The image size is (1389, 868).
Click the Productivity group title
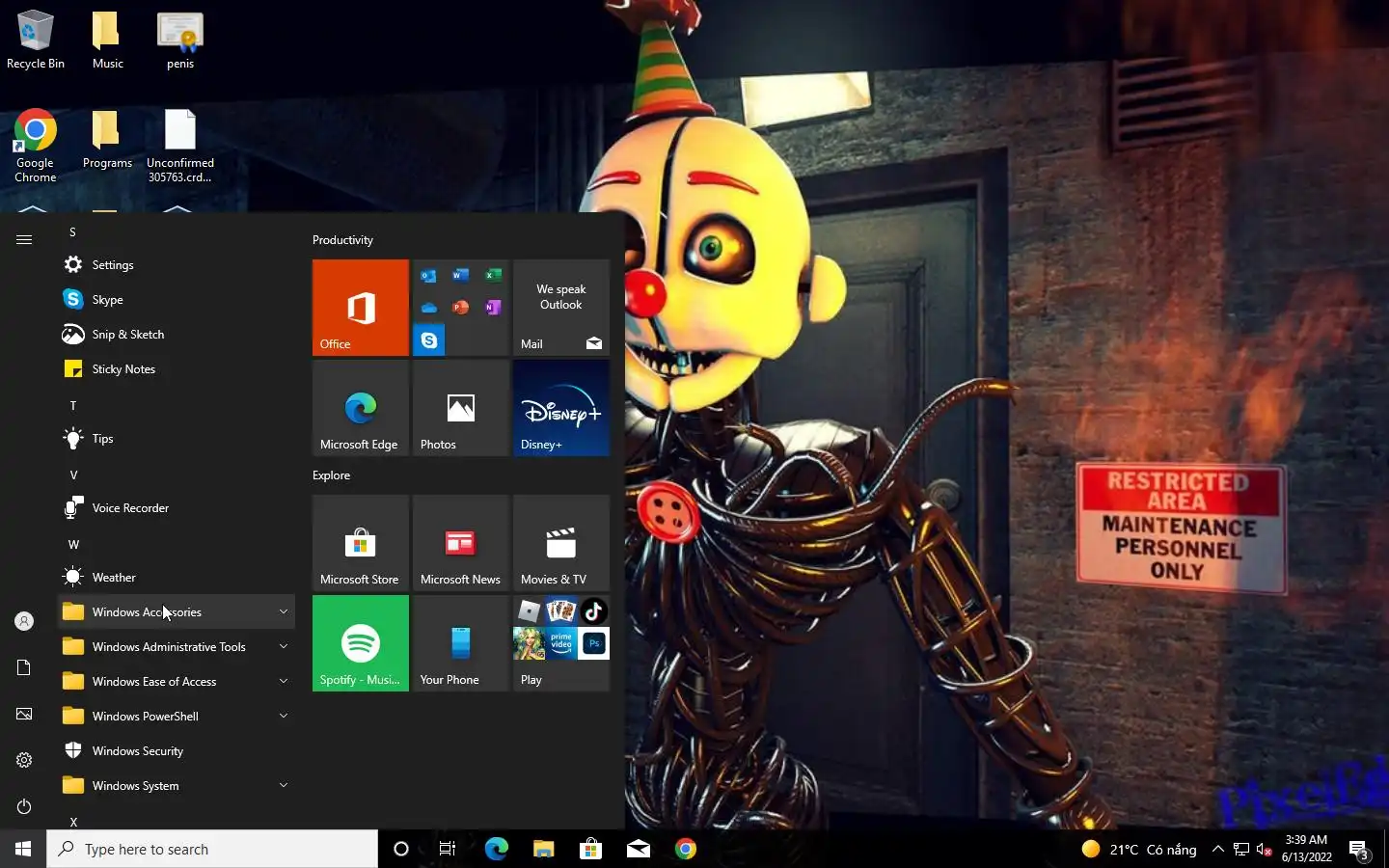pos(342,240)
